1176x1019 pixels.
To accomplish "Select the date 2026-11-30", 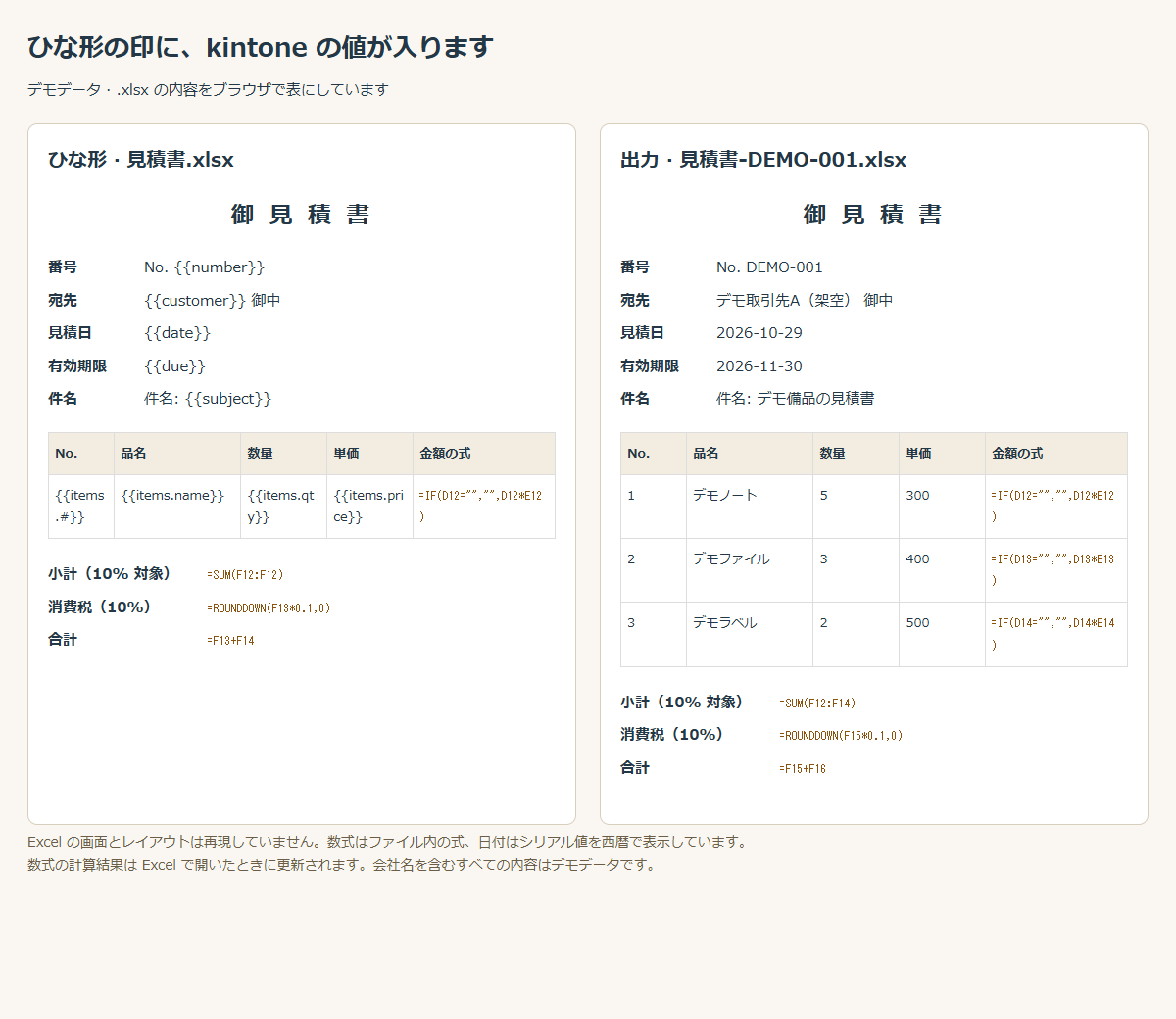I will pos(759,365).
